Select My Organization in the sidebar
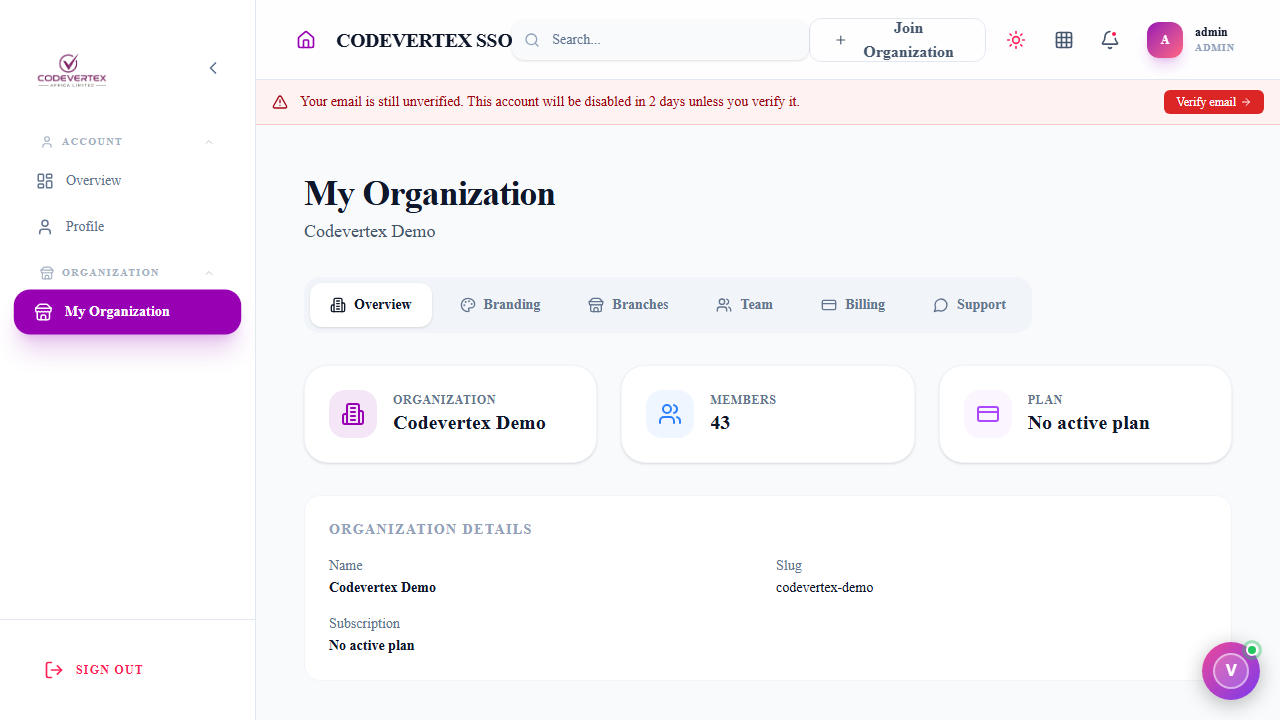The height and width of the screenshot is (720, 1280). (x=127, y=312)
